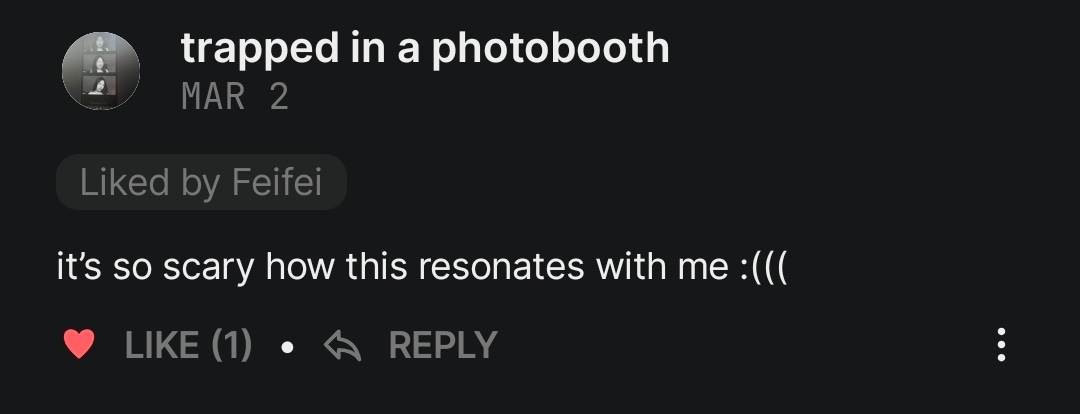Click the bullet separator between LIKE and REPLY
This screenshot has height=414, width=1080.
tap(288, 347)
